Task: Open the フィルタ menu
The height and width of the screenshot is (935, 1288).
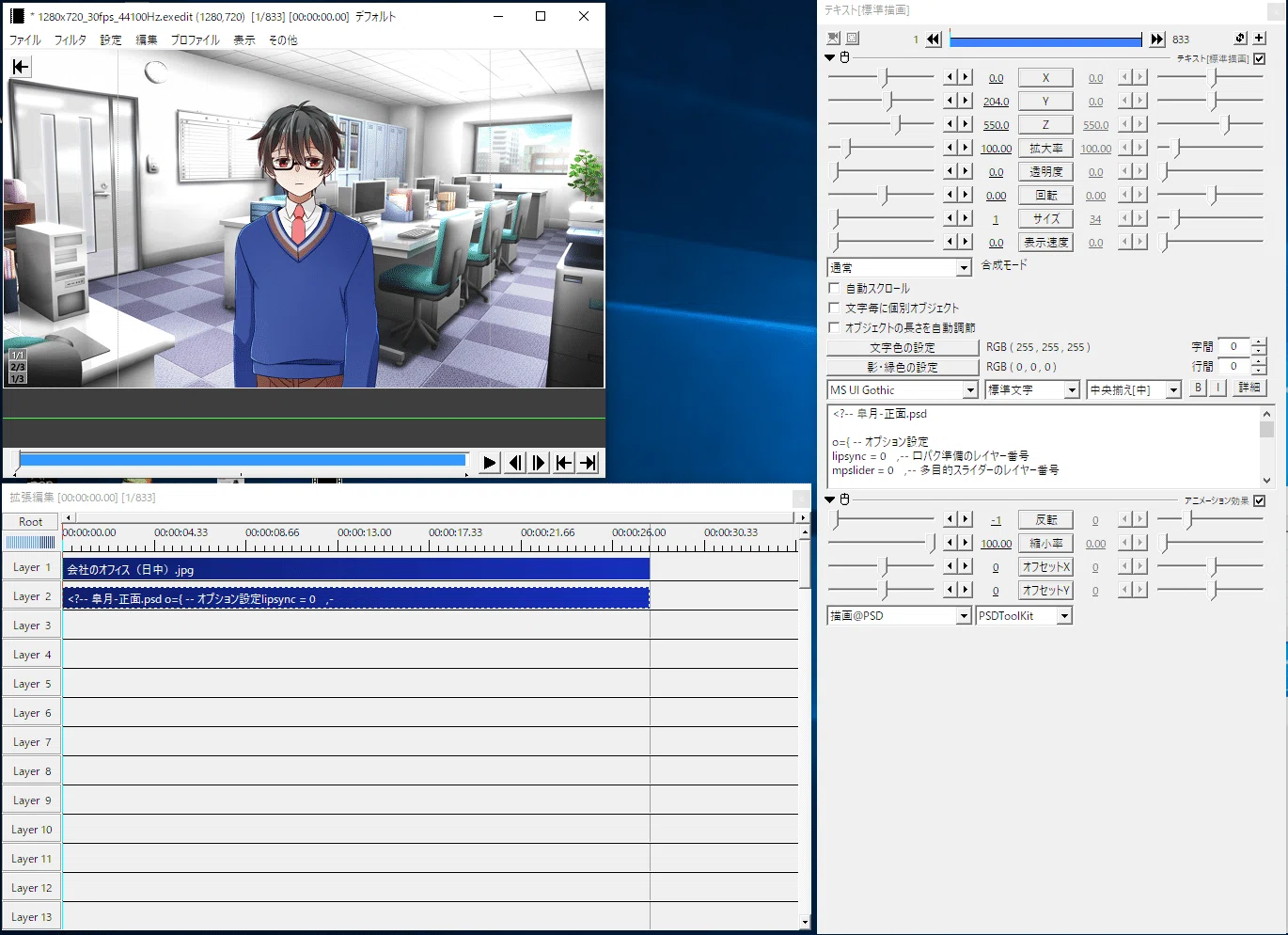Action: click(x=70, y=40)
